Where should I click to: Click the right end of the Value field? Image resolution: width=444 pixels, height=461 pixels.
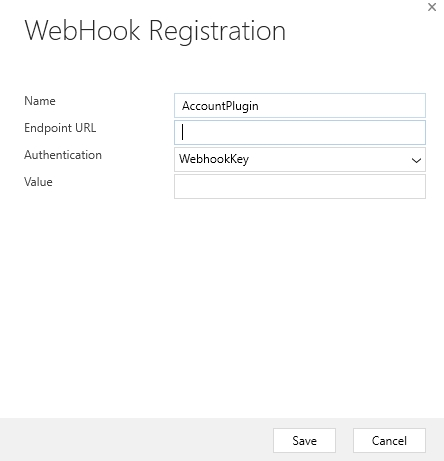click(418, 186)
